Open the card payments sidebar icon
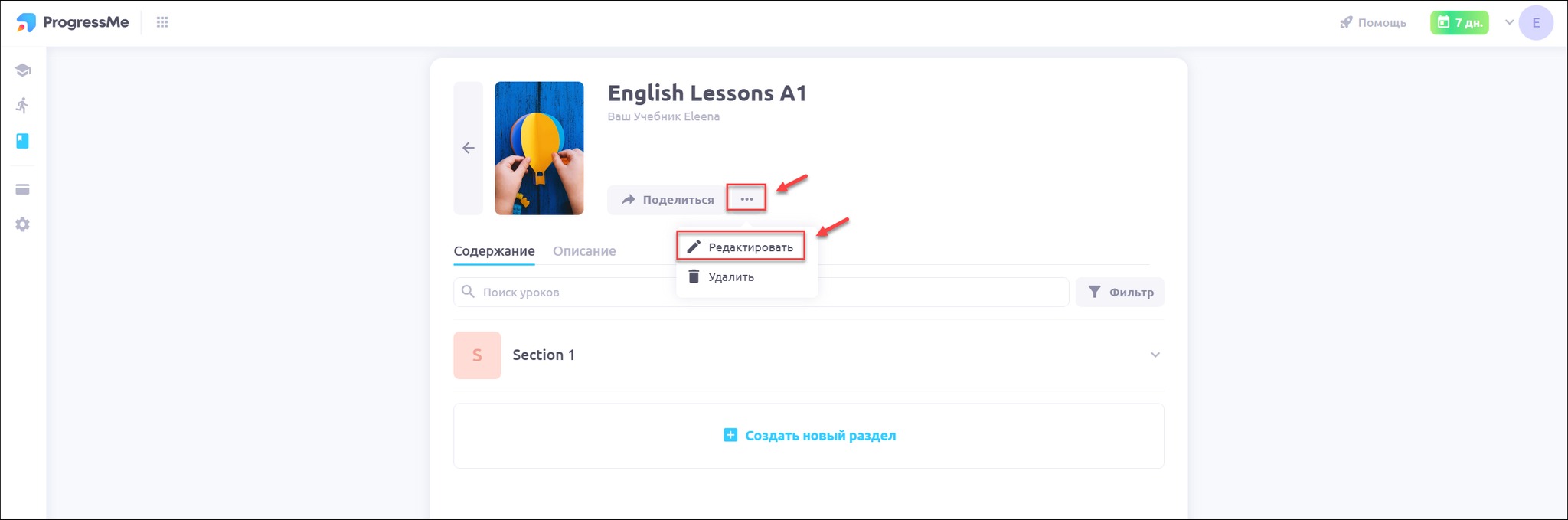 [x=23, y=189]
